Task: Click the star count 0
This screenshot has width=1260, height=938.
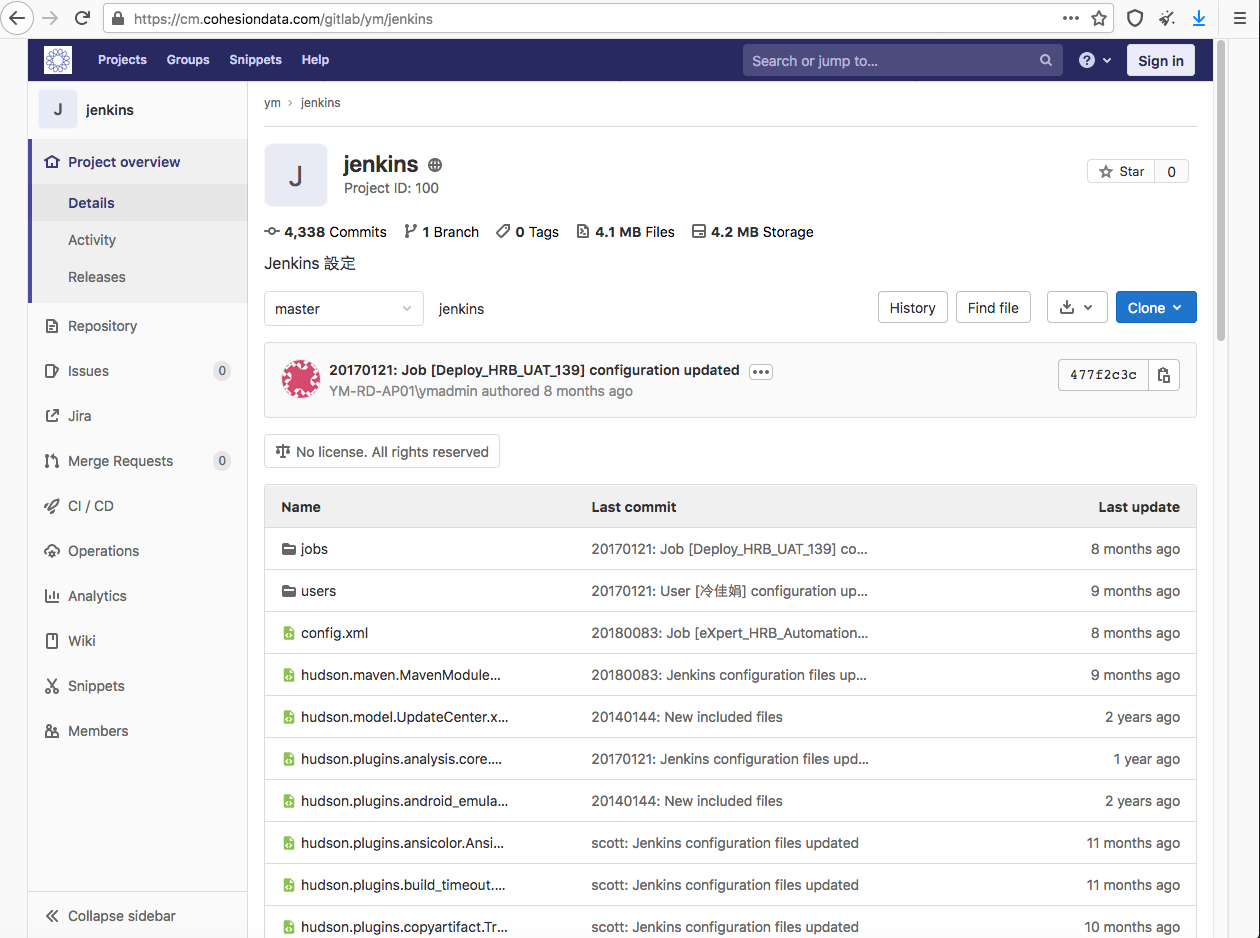Action: click(x=1172, y=172)
